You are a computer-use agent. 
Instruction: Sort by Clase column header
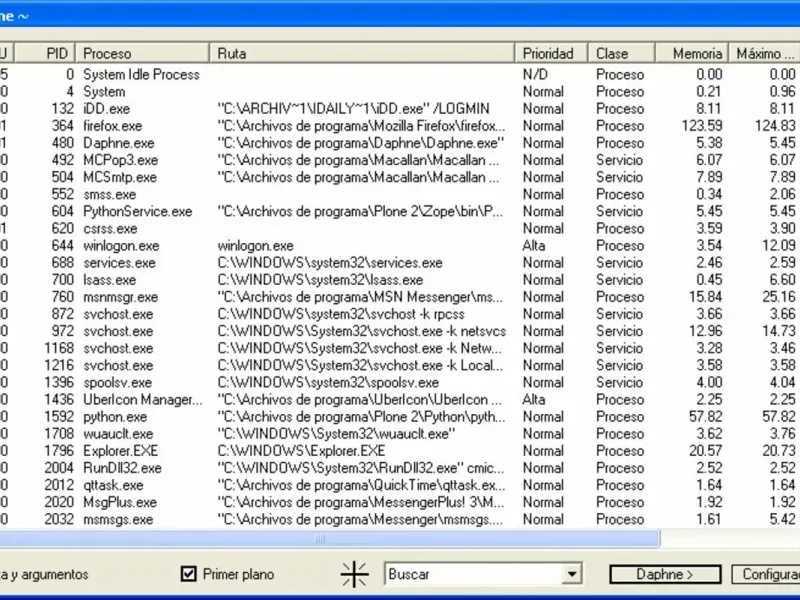click(621, 53)
